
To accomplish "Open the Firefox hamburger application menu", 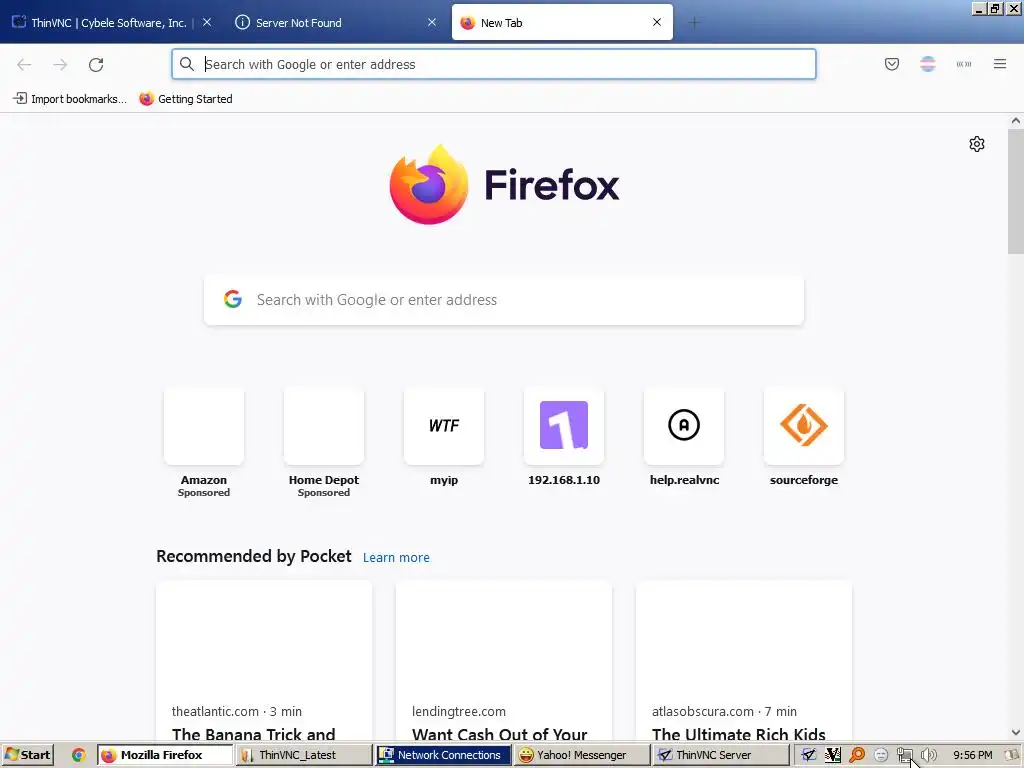I will pos(1000,64).
